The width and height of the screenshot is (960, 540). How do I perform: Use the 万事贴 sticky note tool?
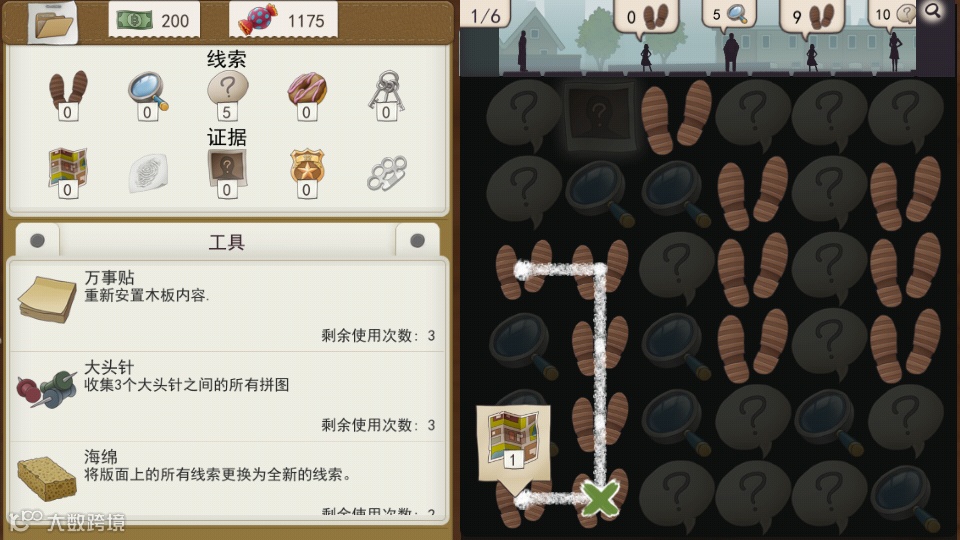click(227, 306)
